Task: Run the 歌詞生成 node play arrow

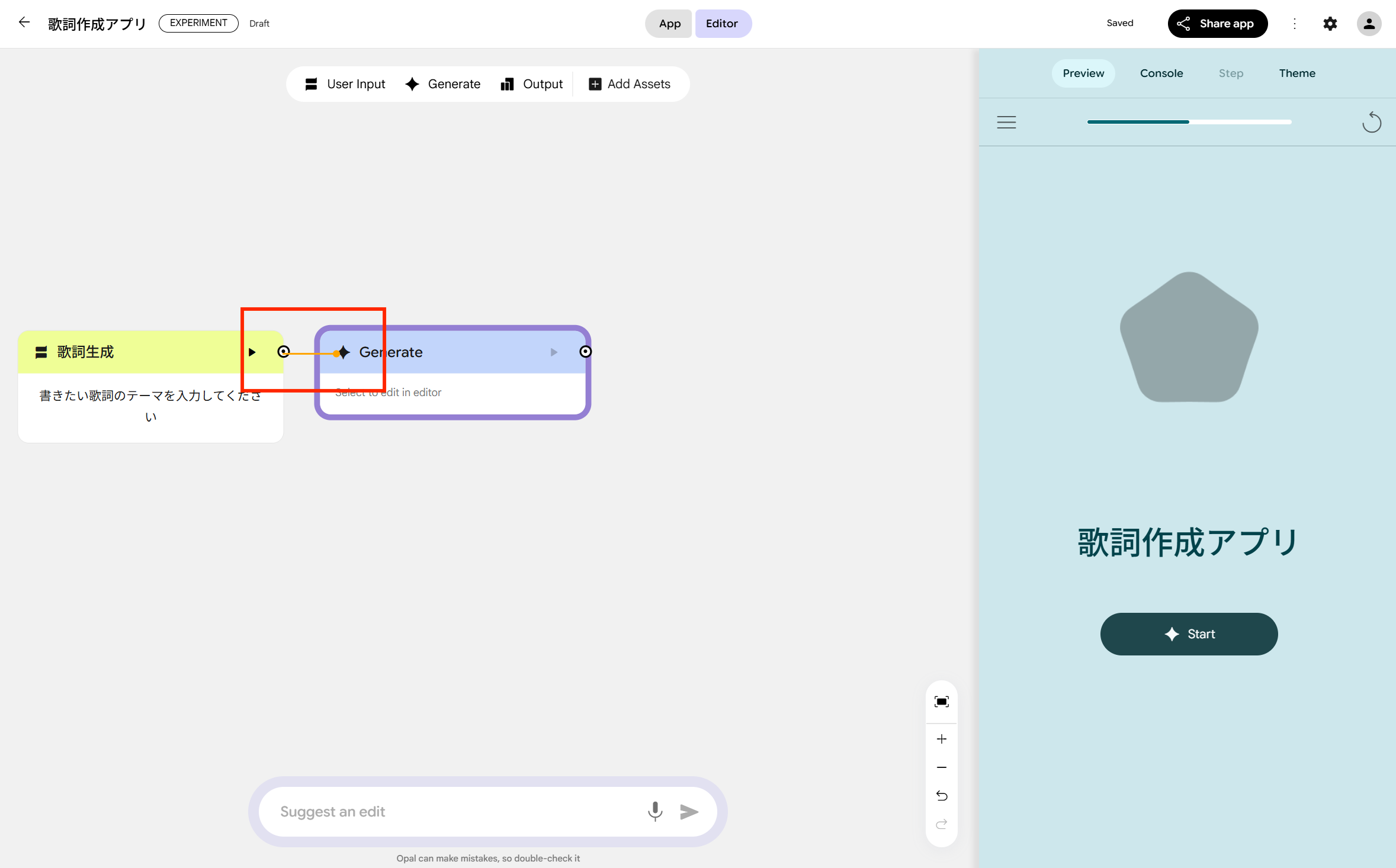Action: click(252, 352)
